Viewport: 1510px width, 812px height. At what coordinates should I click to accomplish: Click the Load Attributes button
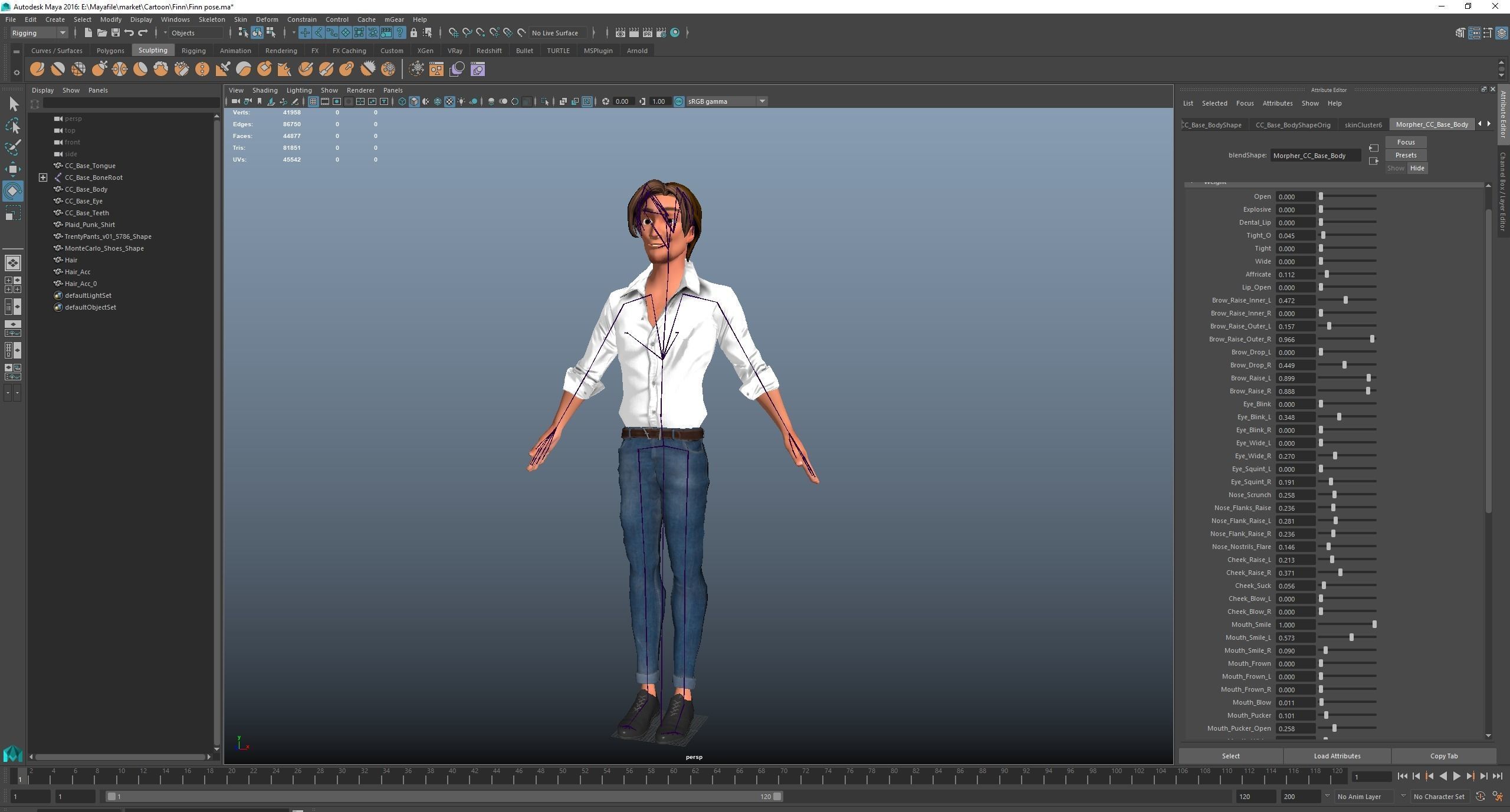point(1337,756)
